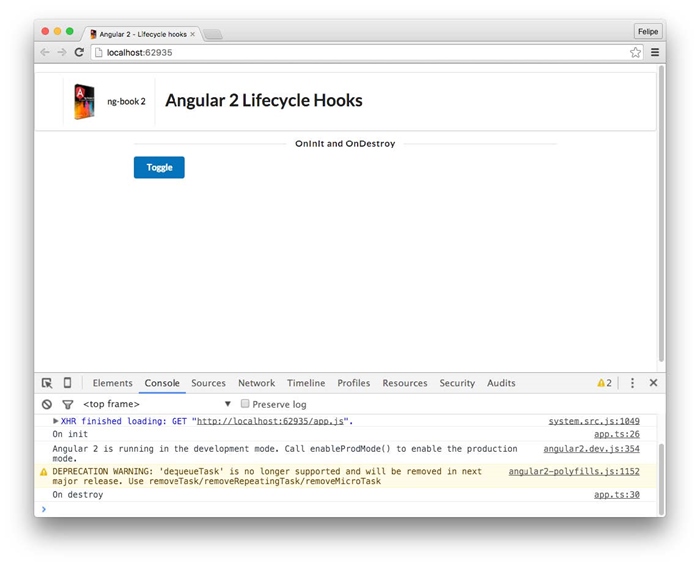Click the console filter funnel icon
The image size is (700, 566).
click(67, 404)
